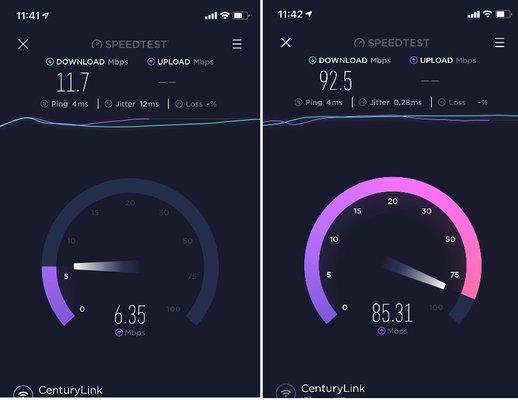Tap the Jitter icon showing 12ms

(x=109, y=104)
